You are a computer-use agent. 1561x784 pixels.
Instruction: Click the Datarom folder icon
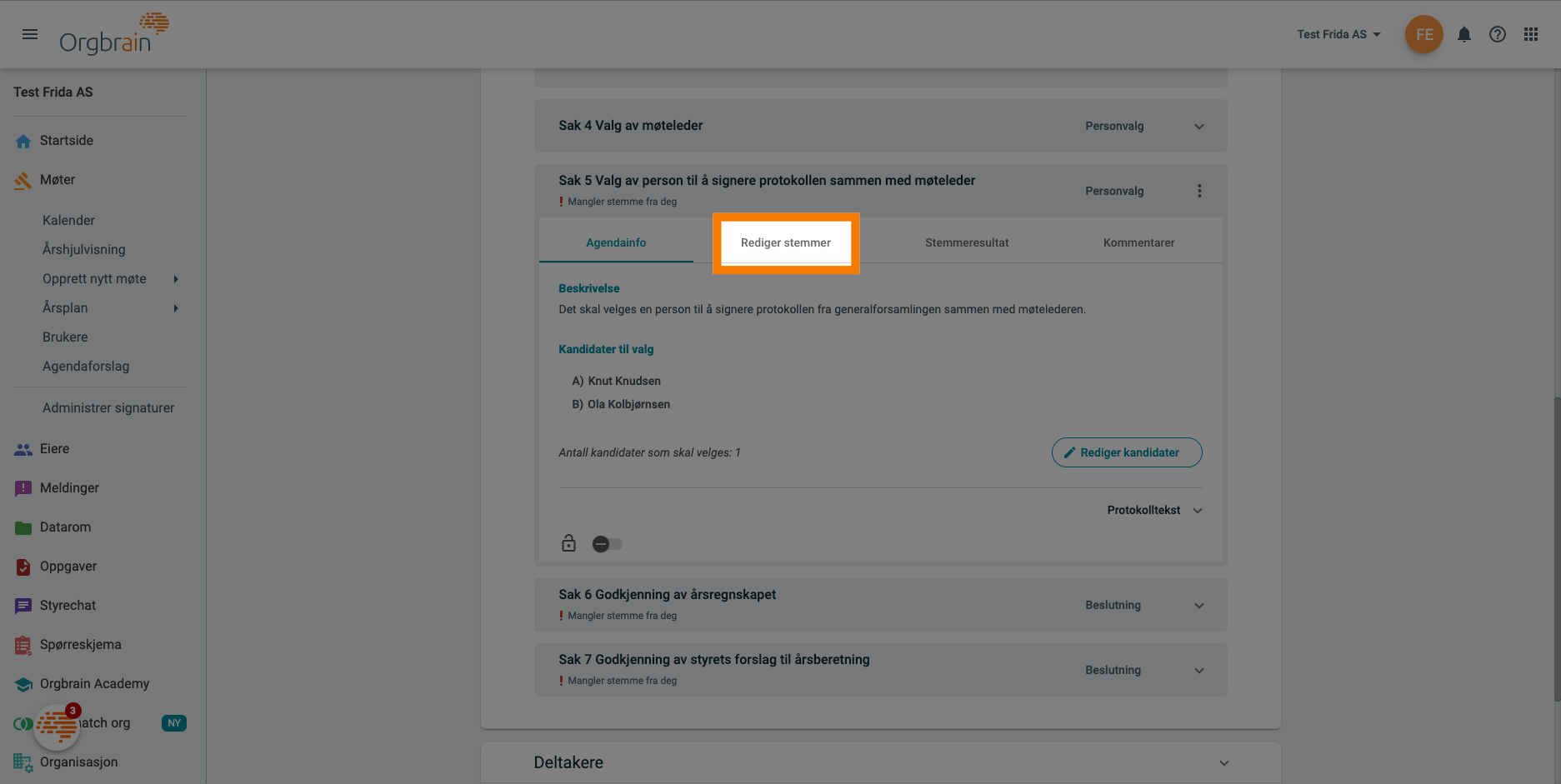tap(23, 527)
